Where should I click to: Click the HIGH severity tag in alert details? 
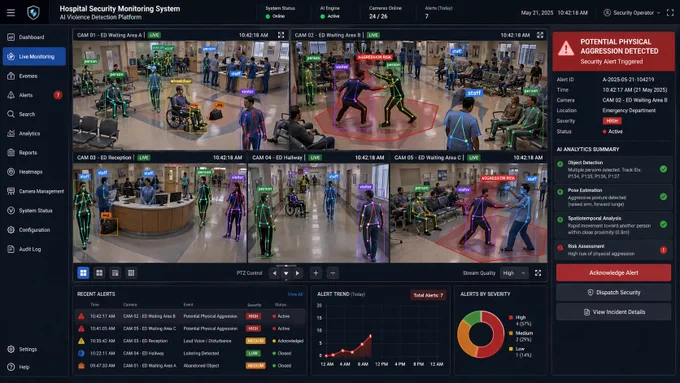click(x=612, y=121)
